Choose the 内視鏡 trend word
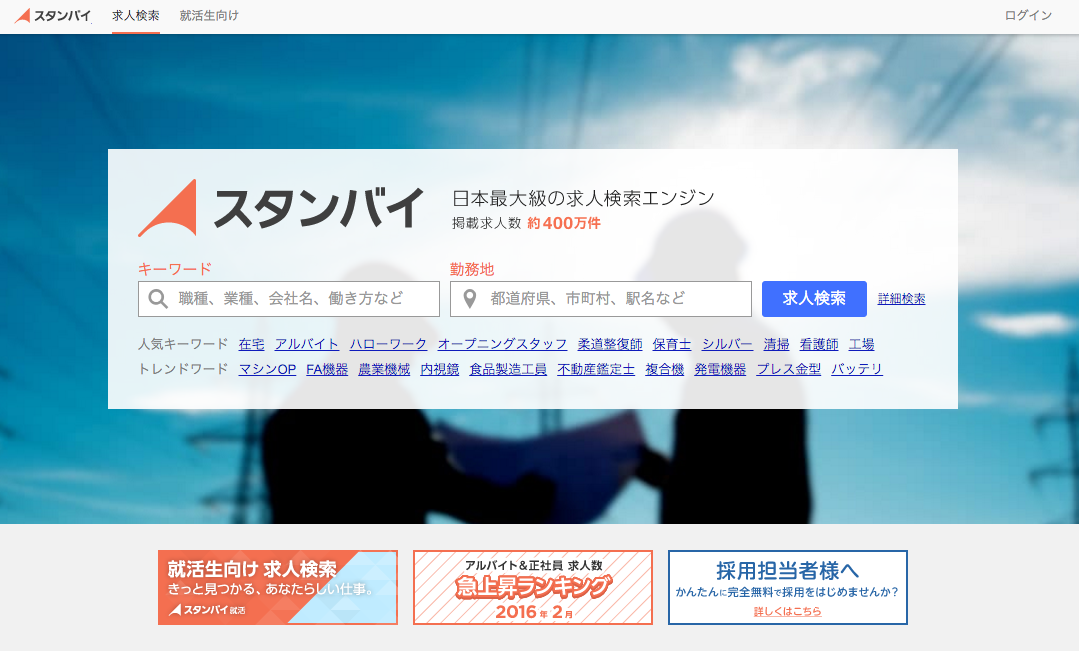The image size is (1079, 670). tap(440, 369)
